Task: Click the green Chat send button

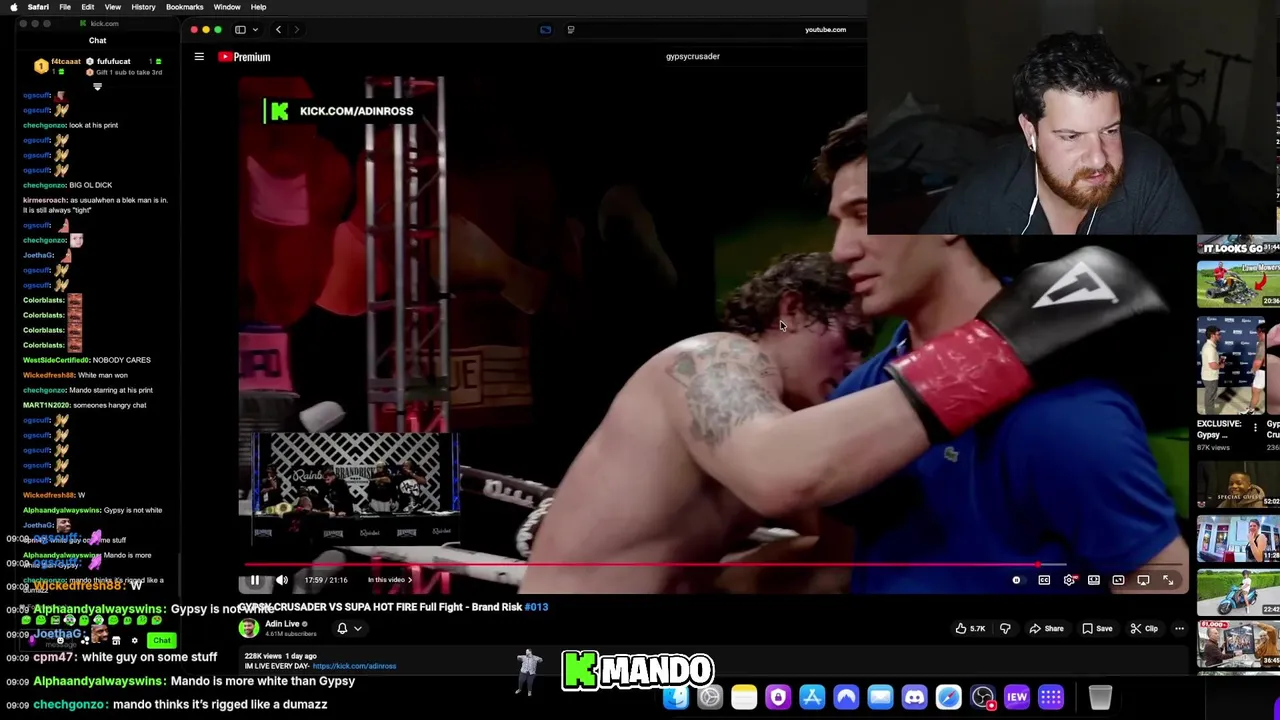Action: click(161, 640)
